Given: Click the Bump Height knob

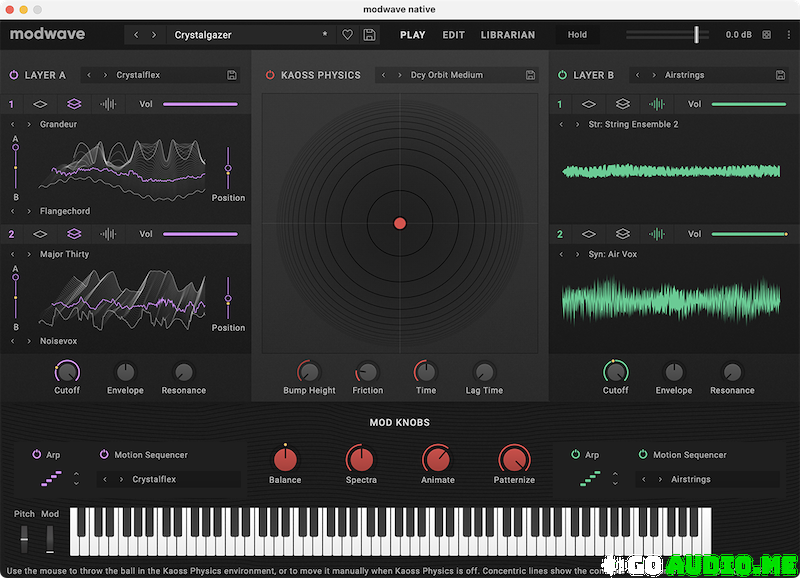Looking at the screenshot, I should [309, 372].
